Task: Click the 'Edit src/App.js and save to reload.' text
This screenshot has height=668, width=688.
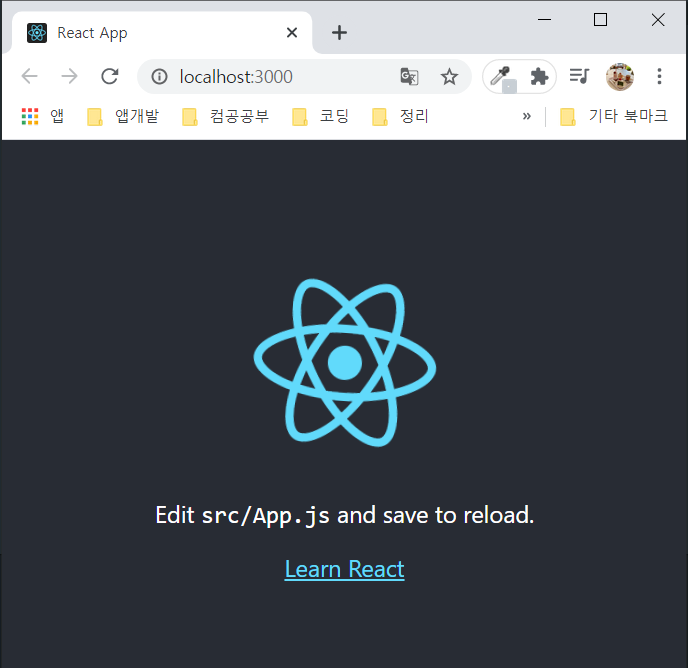Action: coord(345,515)
